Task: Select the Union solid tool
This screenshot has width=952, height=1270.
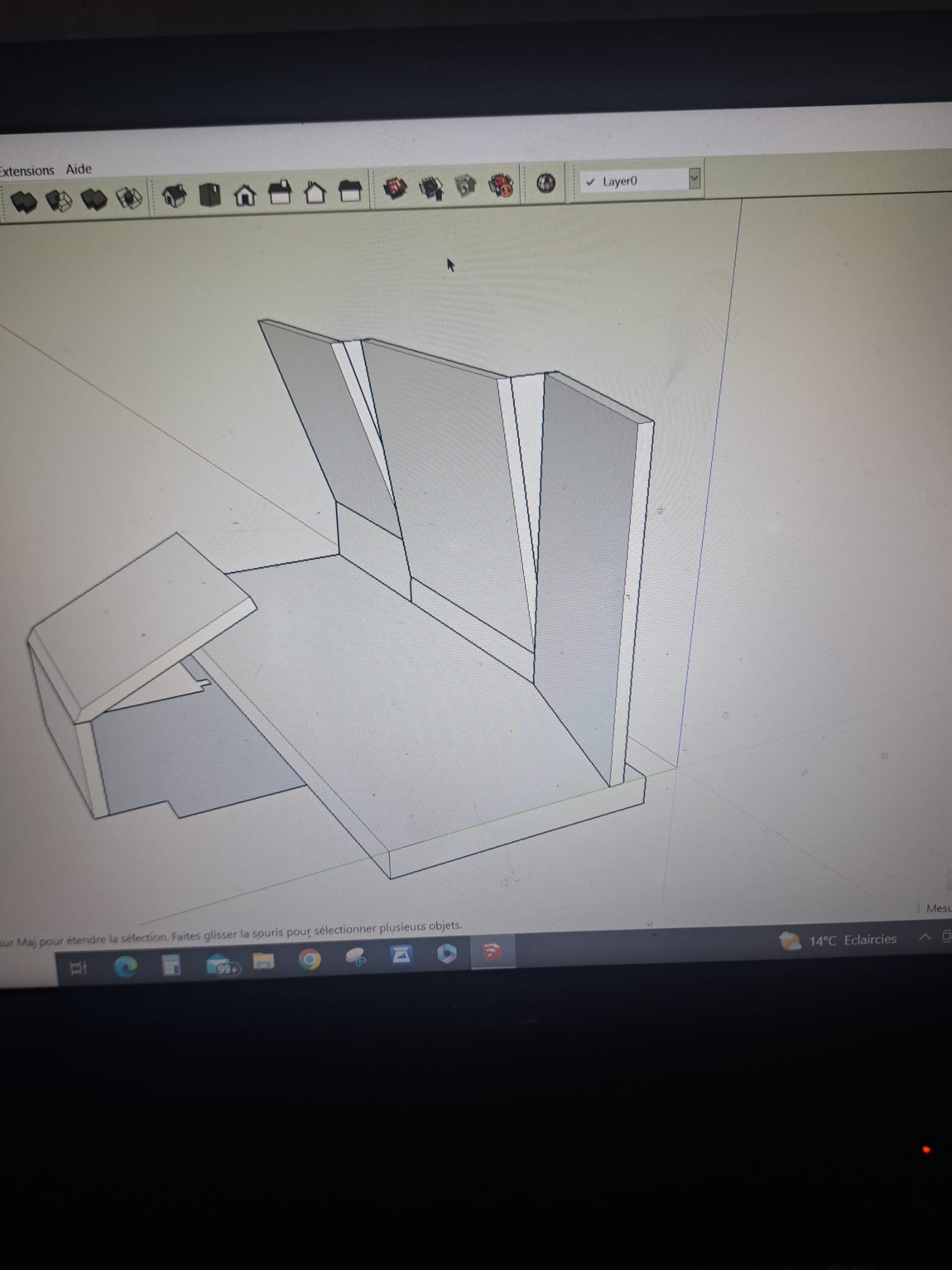Action: coord(23,201)
